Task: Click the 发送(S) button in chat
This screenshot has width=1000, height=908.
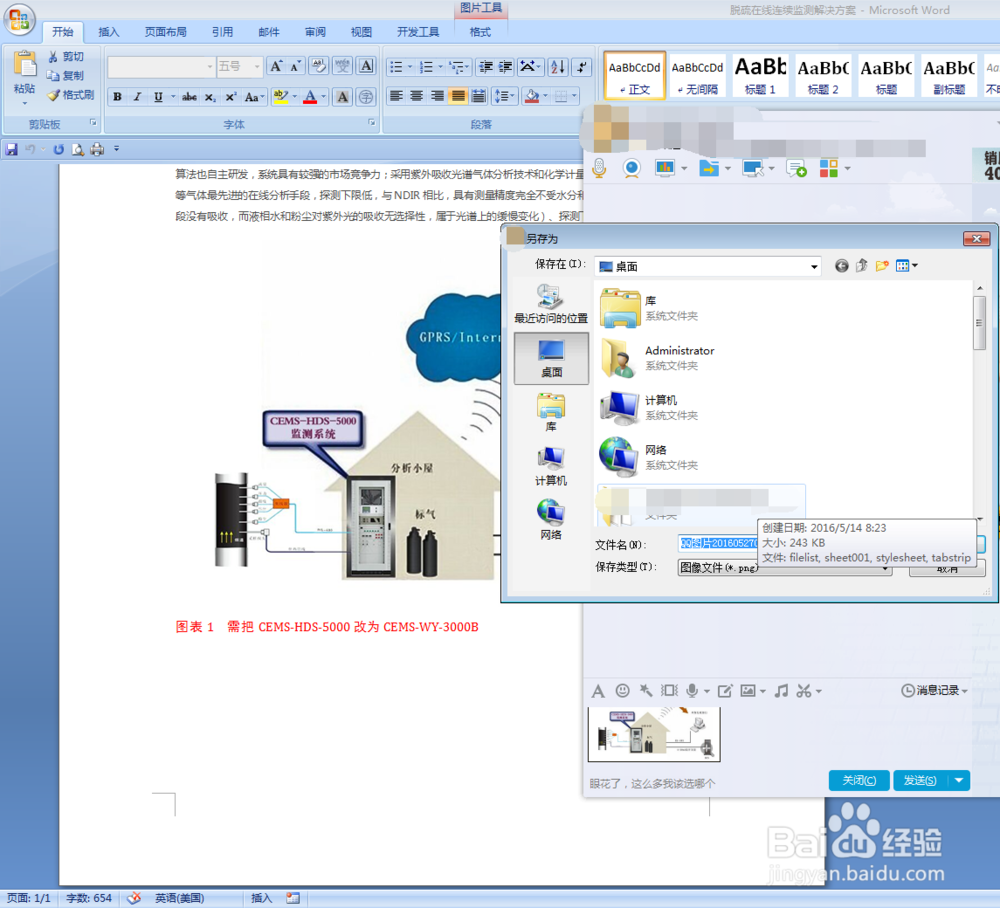Action: (x=920, y=780)
